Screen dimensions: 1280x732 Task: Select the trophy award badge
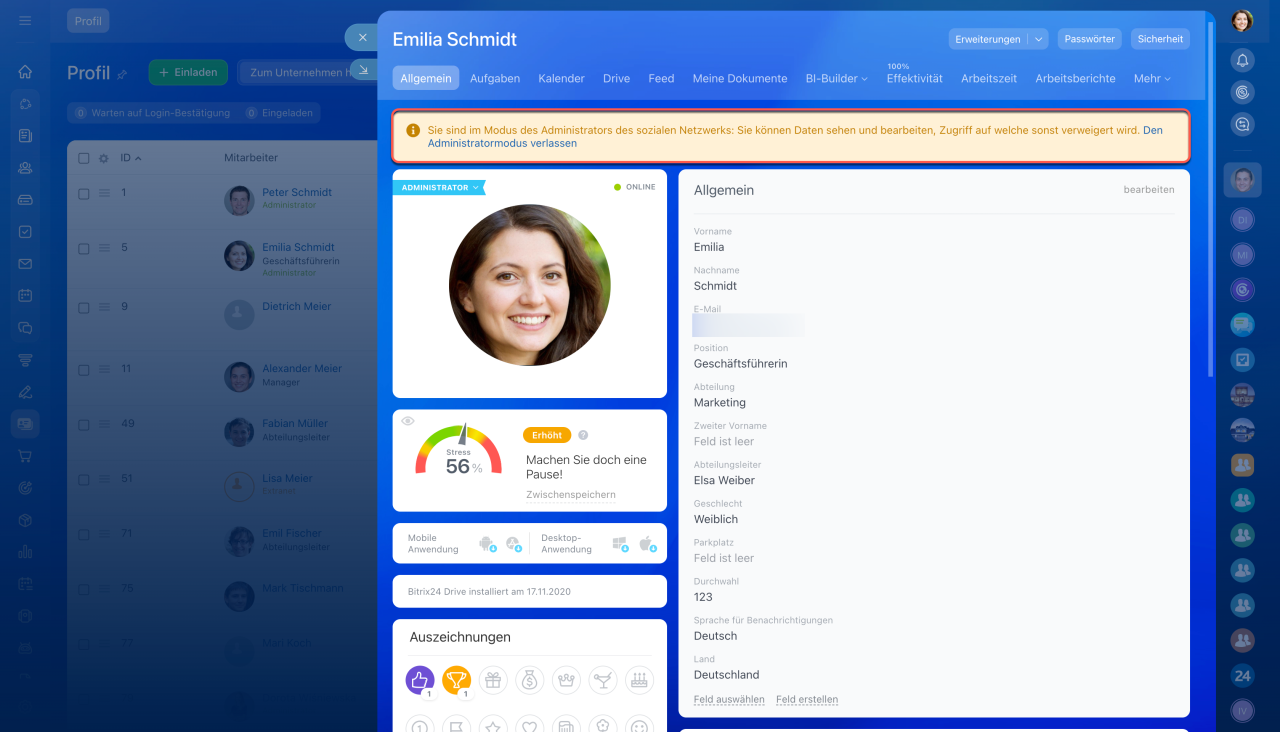456,680
